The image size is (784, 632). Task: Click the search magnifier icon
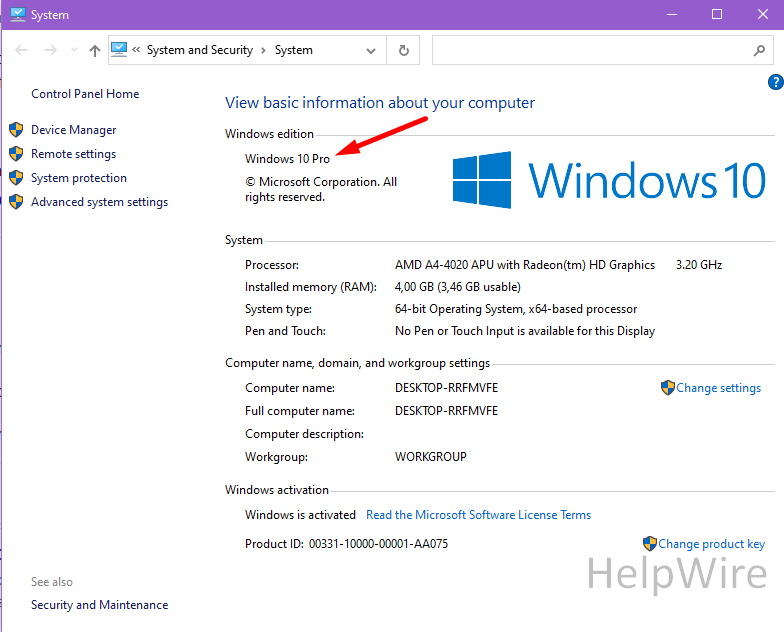click(x=760, y=50)
